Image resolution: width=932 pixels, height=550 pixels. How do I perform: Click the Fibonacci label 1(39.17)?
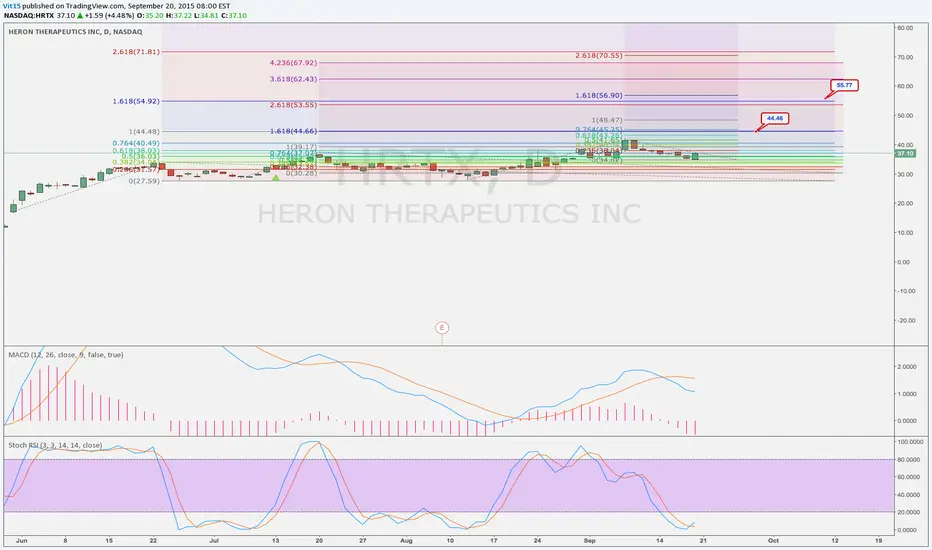[x=301, y=147]
